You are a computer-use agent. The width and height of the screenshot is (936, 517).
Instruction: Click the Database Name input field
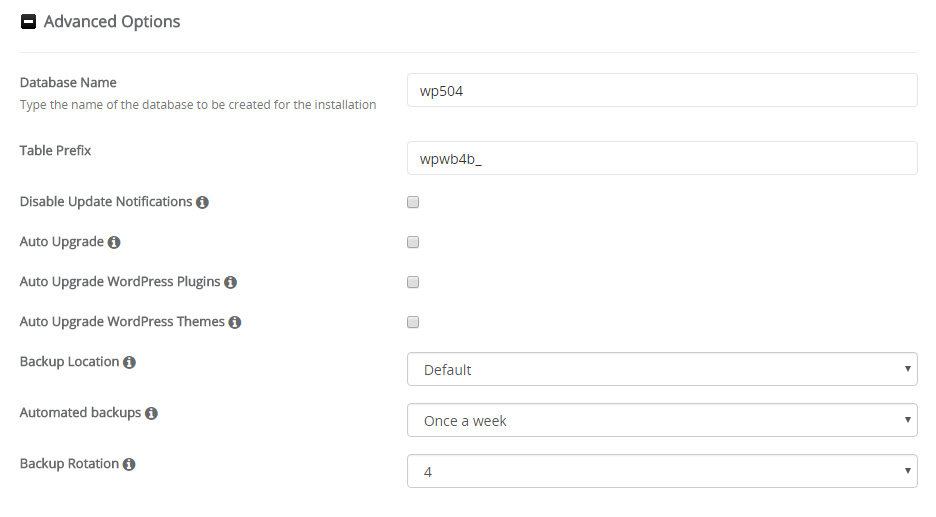[x=662, y=90]
